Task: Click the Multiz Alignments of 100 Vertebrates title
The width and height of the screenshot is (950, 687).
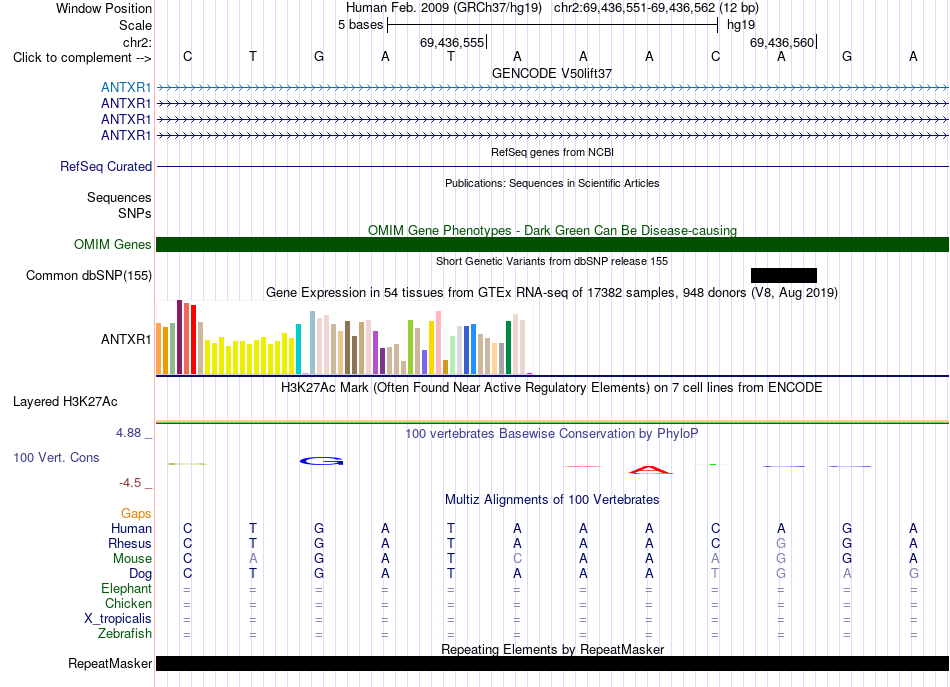Action: [552, 500]
